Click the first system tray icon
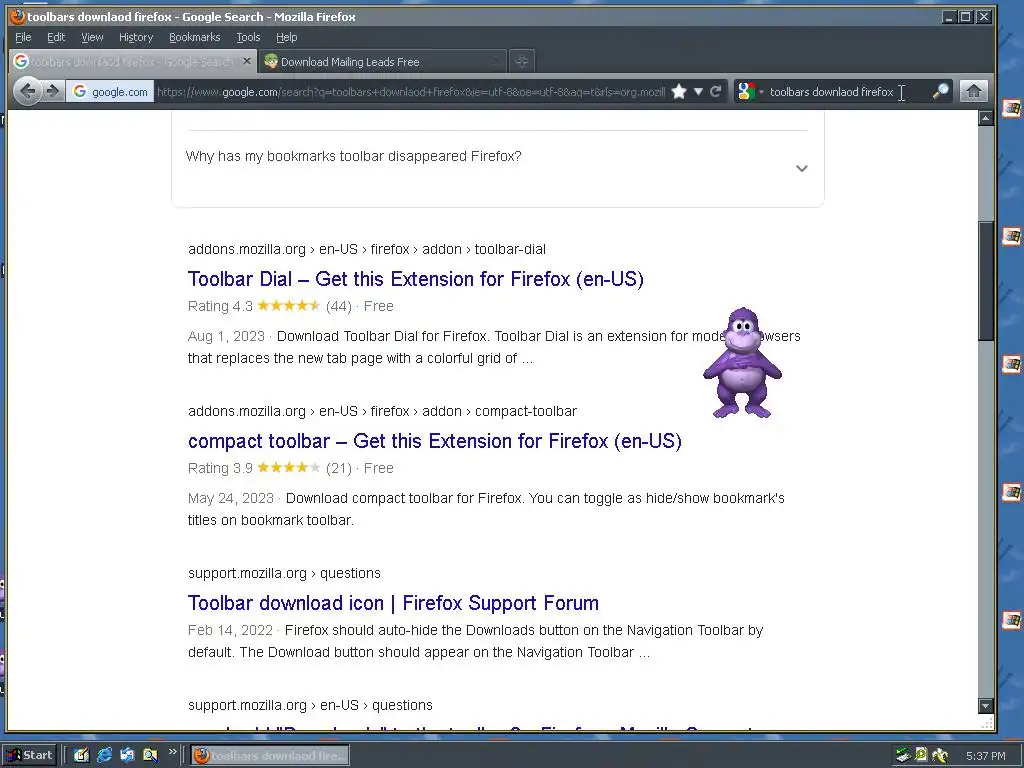 coord(903,756)
